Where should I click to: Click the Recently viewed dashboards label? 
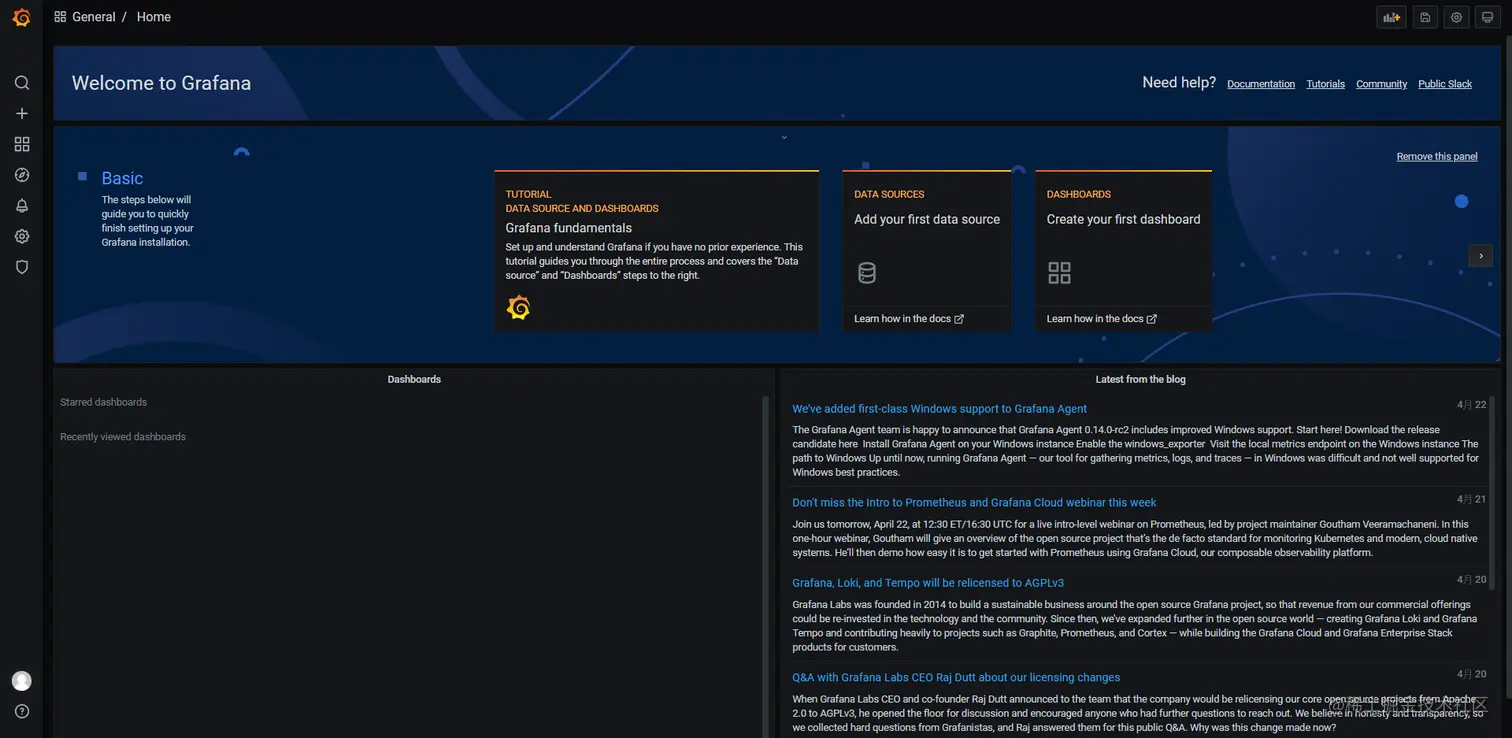[123, 437]
